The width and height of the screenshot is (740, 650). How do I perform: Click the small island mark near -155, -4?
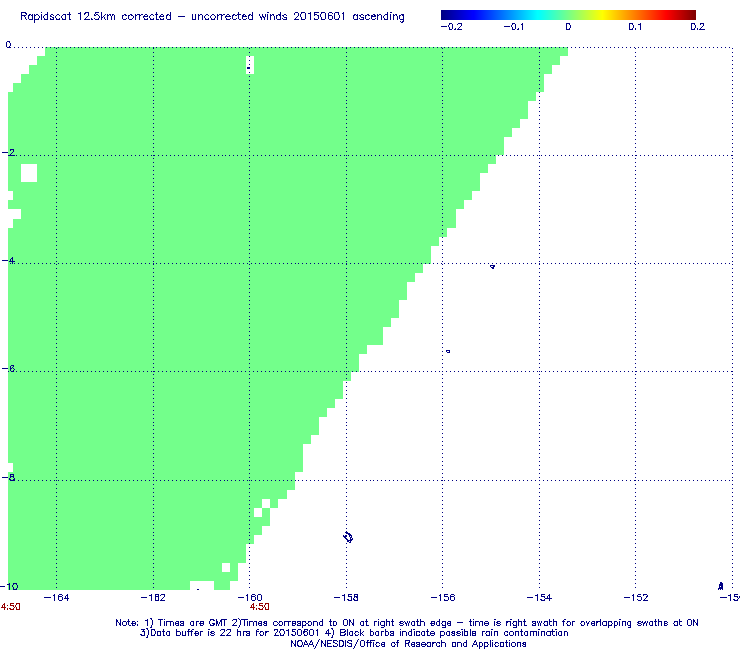click(x=492, y=267)
